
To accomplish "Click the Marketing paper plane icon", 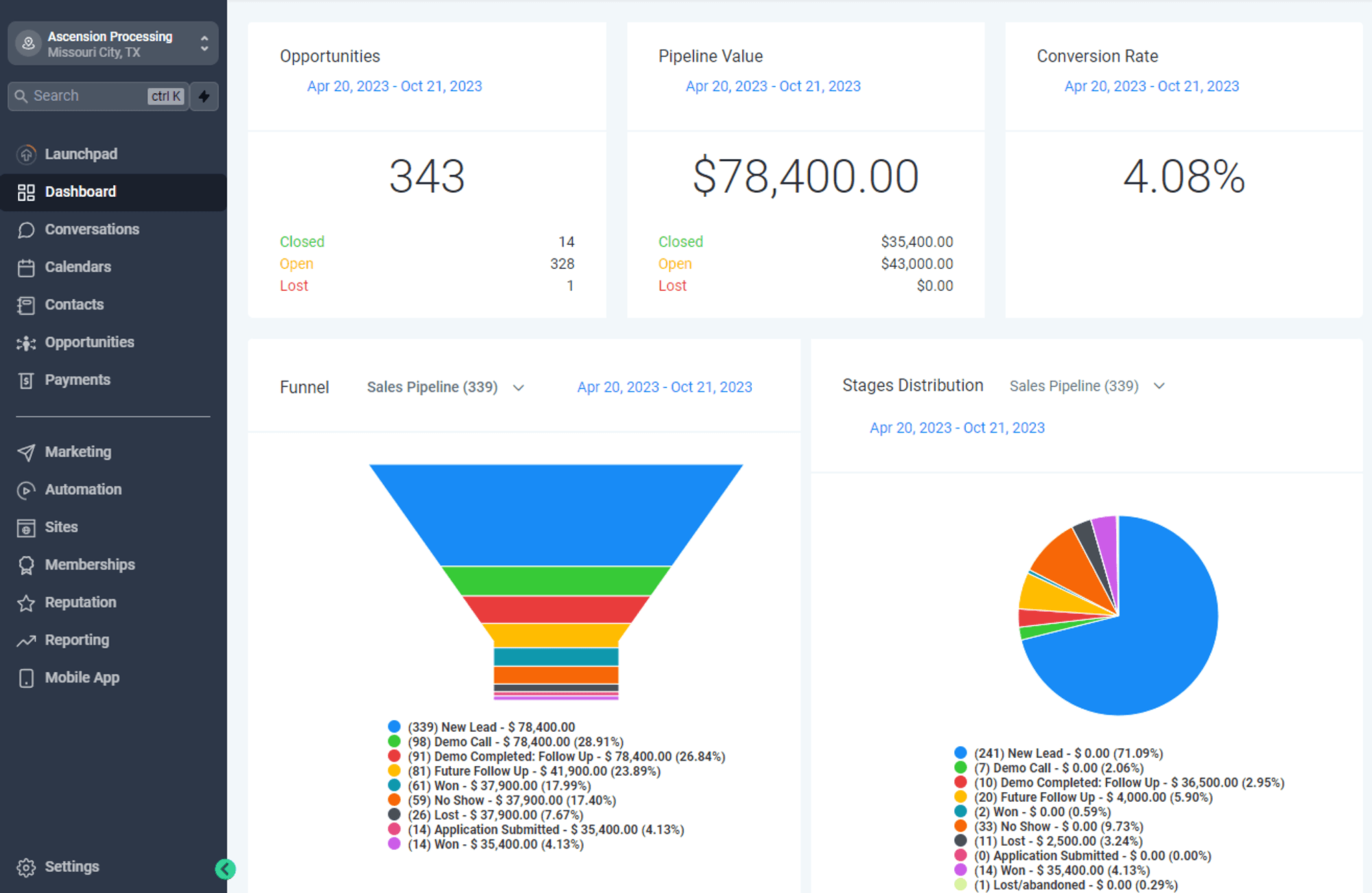I will coord(26,452).
